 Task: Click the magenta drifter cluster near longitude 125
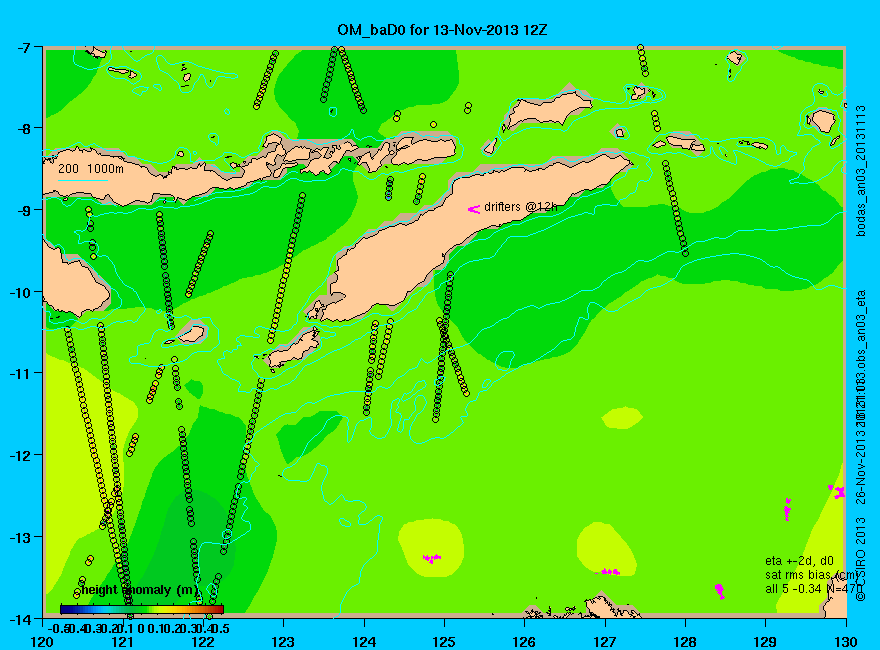(x=432, y=558)
